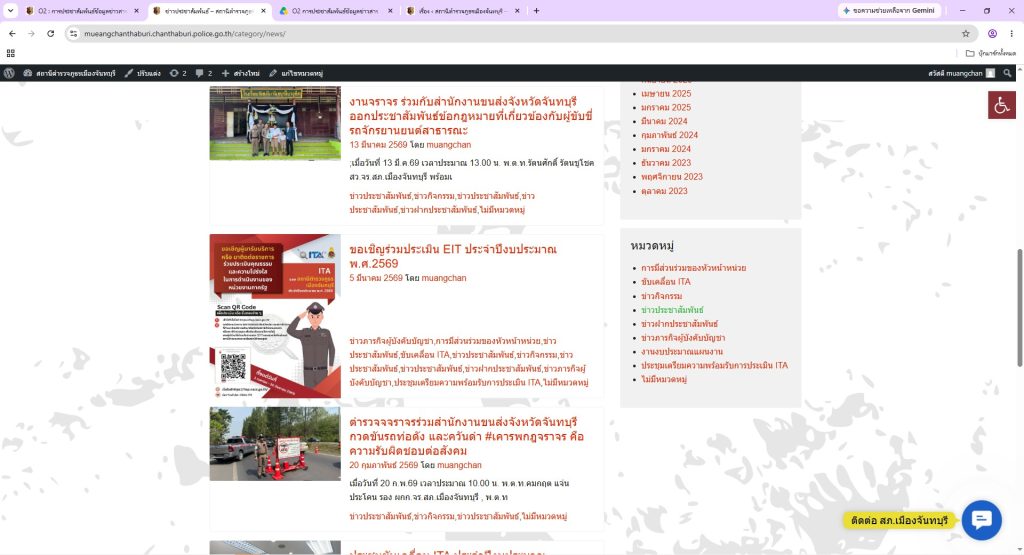
Task: Open the all bookmarks folder
Action: click(991, 53)
